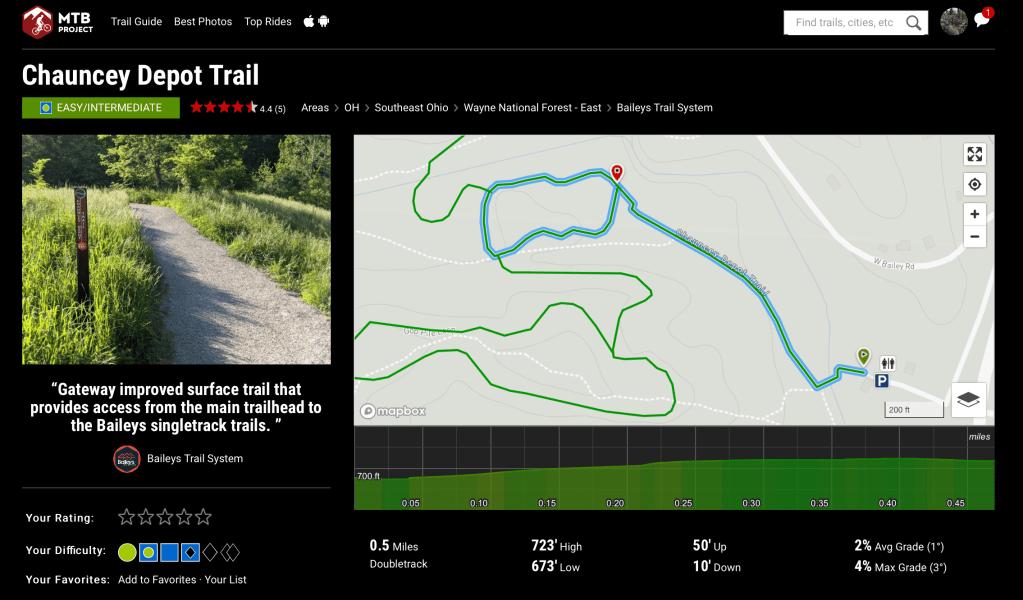1023x600 pixels.
Task: Select the double black diamond difficulty
Action: coord(231,551)
